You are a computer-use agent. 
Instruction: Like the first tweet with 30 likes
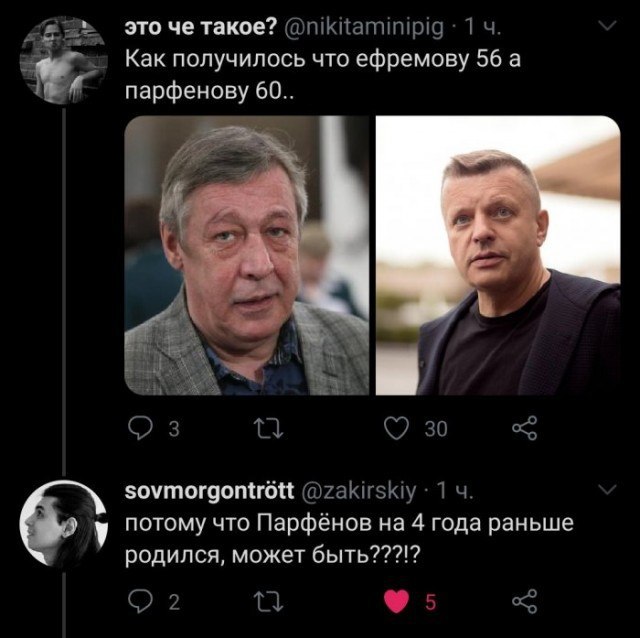click(x=397, y=429)
